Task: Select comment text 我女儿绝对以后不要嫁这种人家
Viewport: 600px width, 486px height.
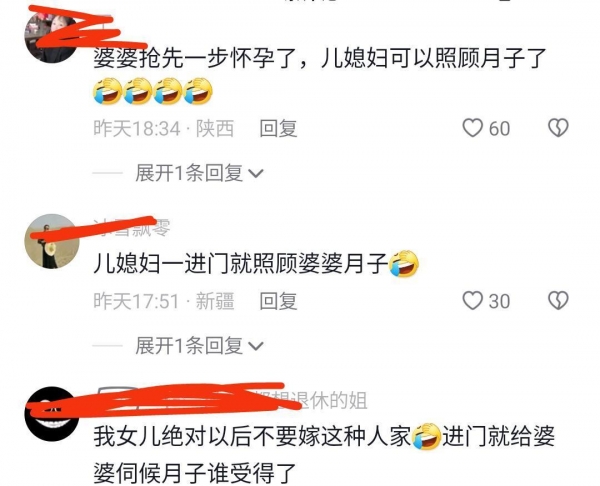Action: click(x=252, y=437)
